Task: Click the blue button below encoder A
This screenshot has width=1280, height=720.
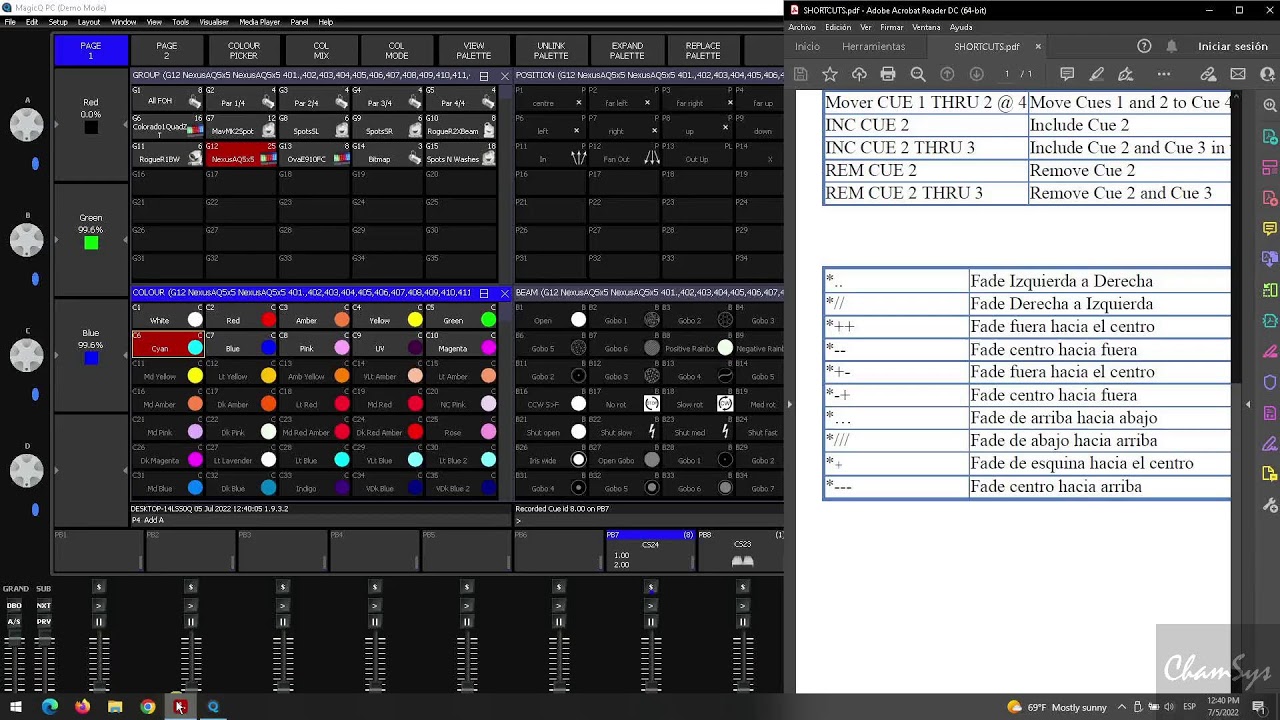Action: coord(35,163)
